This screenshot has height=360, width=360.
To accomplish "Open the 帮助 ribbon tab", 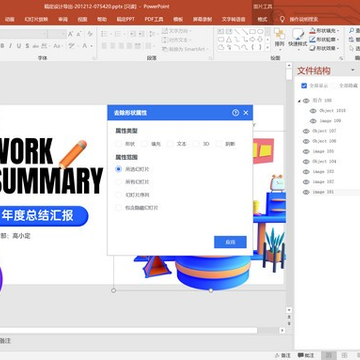I will [102, 19].
